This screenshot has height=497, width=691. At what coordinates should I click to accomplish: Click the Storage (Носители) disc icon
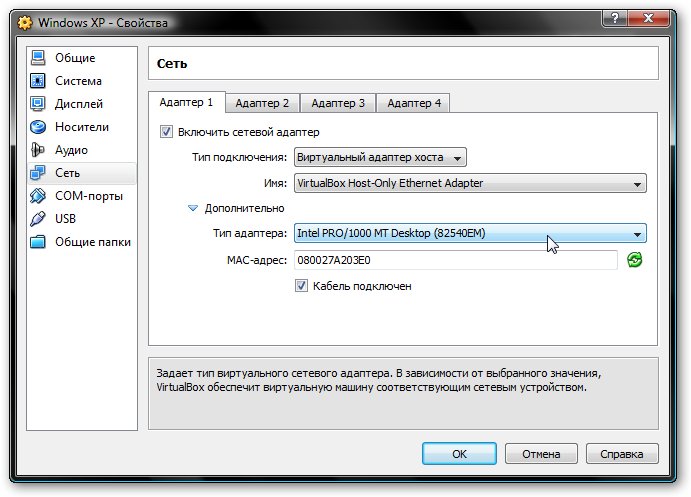pos(38,127)
